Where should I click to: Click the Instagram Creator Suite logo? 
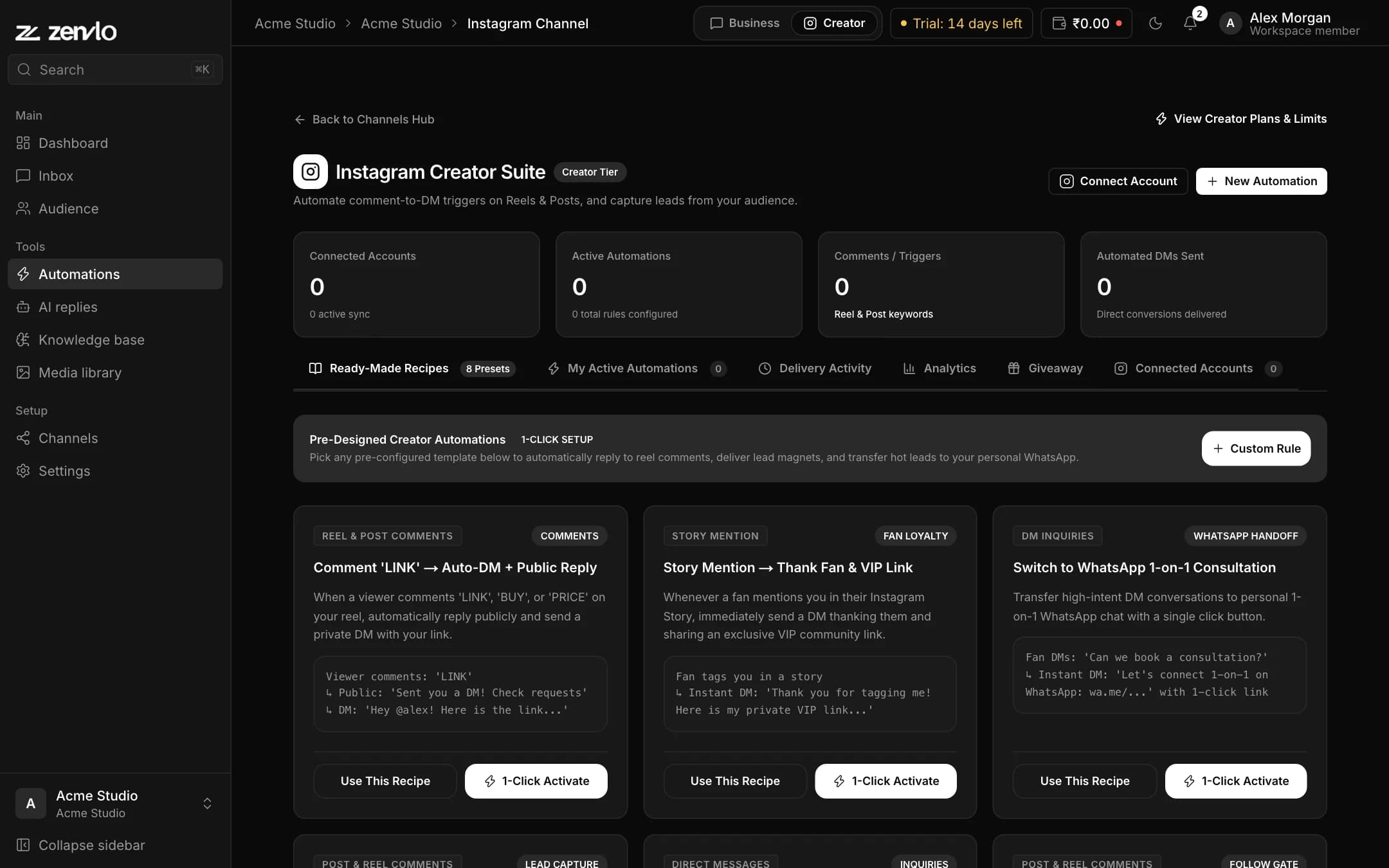(x=311, y=172)
